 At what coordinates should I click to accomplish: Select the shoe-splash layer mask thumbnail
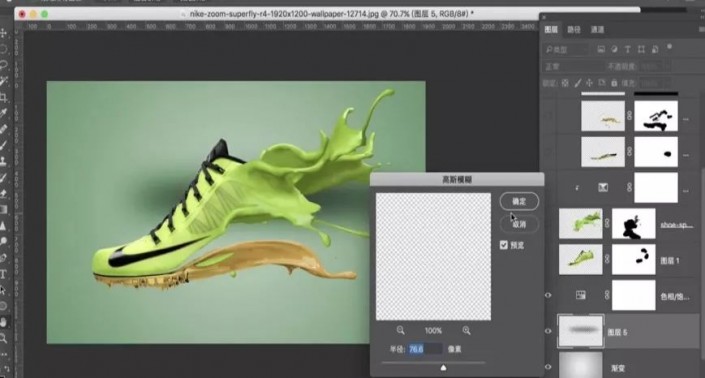[634, 223]
